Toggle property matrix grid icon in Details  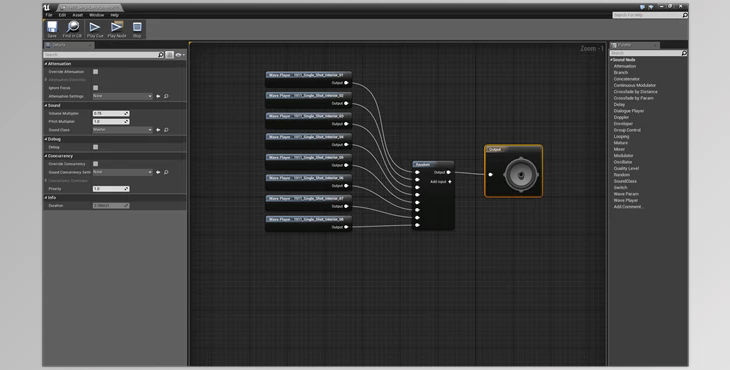(x=169, y=55)
